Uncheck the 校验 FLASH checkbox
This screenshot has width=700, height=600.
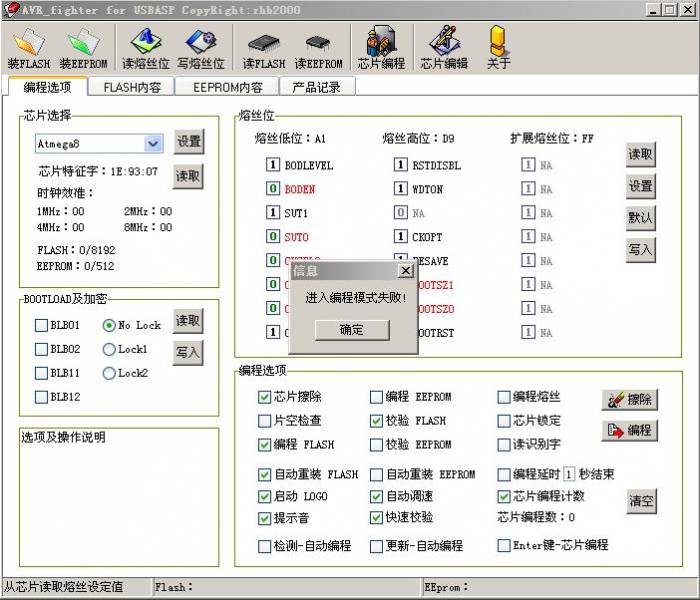[376, 421]
